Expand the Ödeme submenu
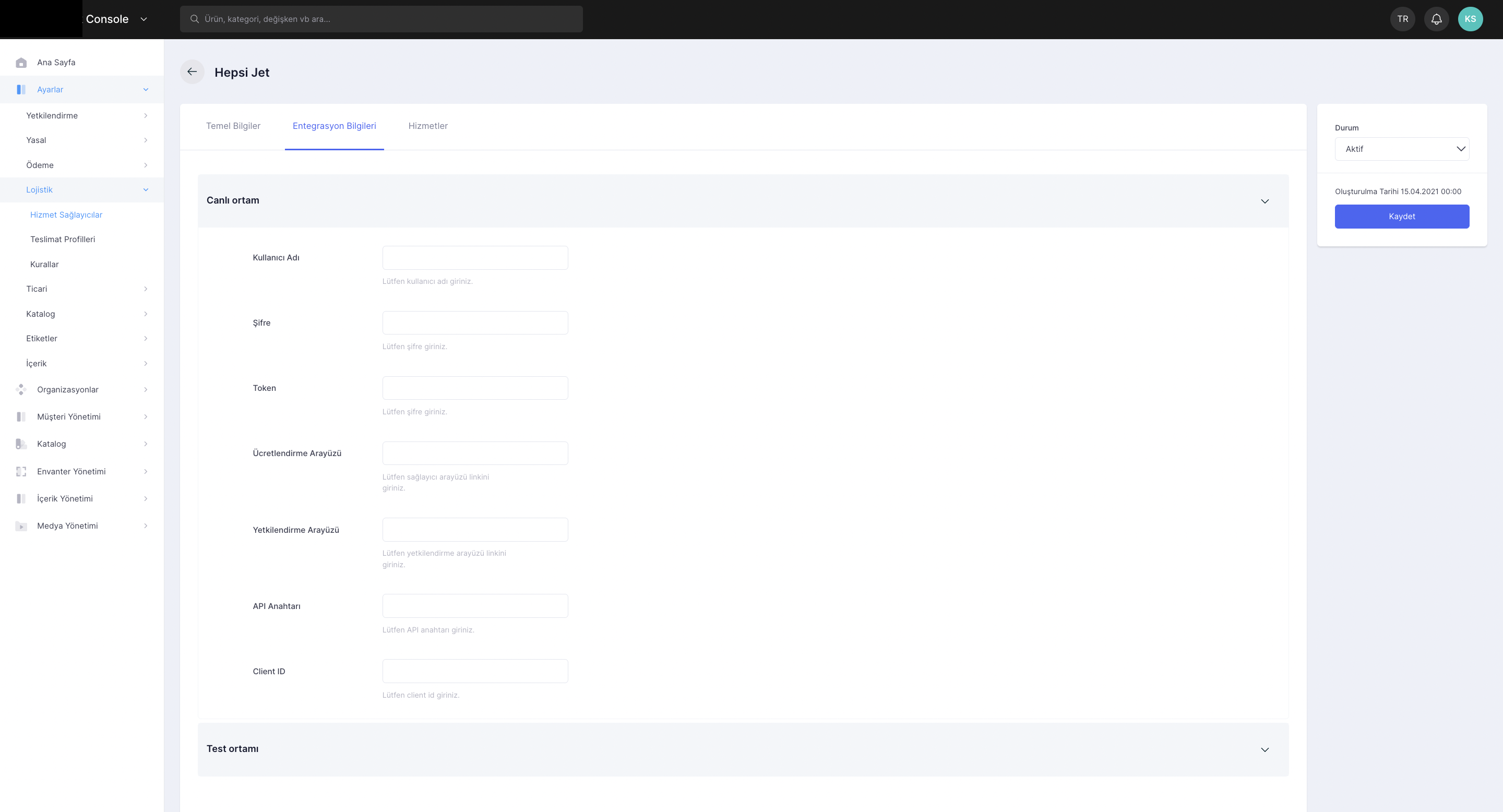Image resolution: width=1503 pixels, height=812 pixels. pos(146,165)
